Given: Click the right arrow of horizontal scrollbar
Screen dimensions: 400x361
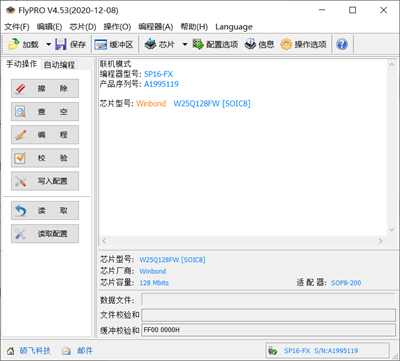Looking at the screenshot, I should point(381,240).
